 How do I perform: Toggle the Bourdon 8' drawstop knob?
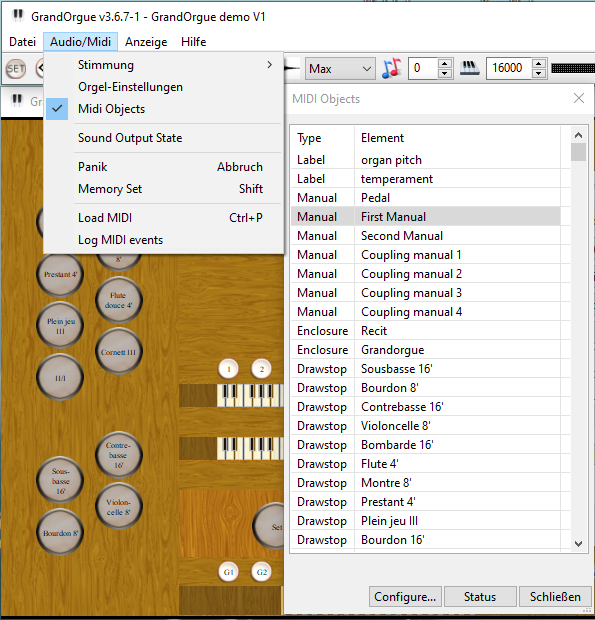60,533
